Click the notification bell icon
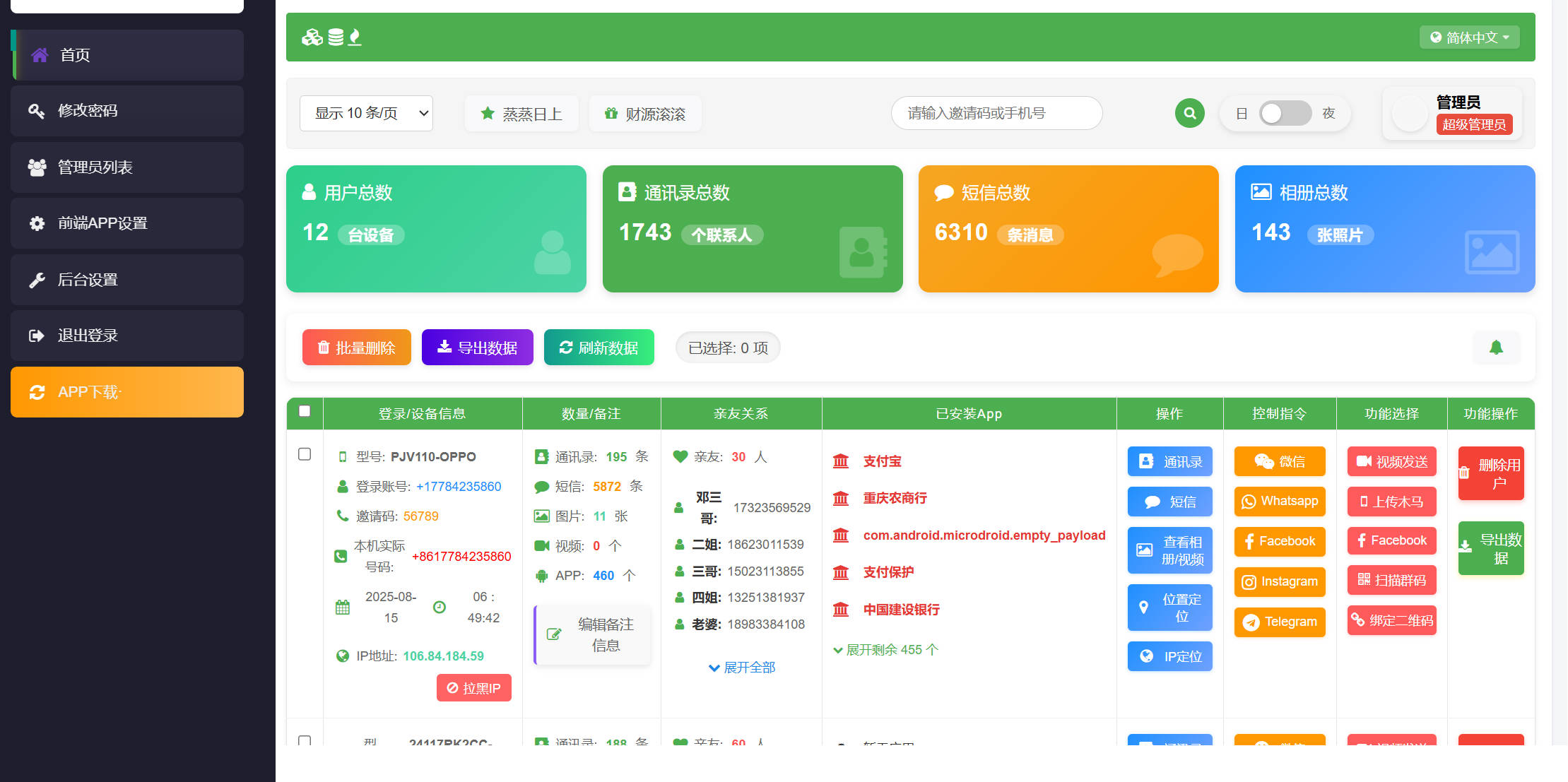The height and width of the screenshot is (782, 1568). (x=1496, y=348)
